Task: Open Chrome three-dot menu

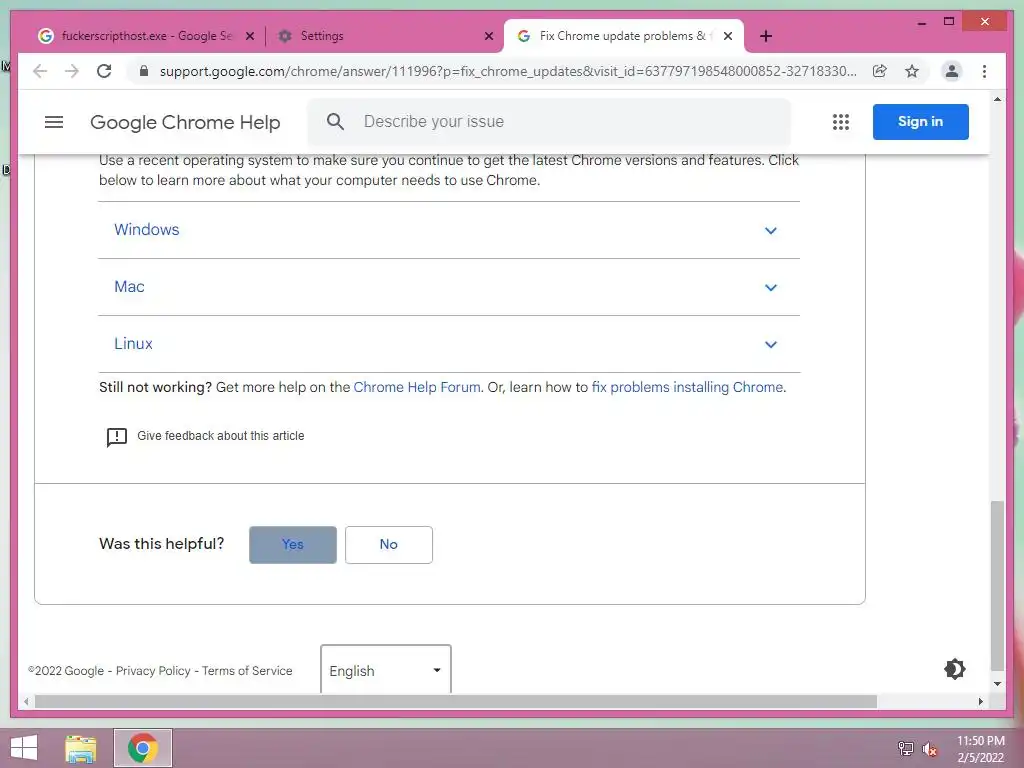Action: tap(984, 71)
